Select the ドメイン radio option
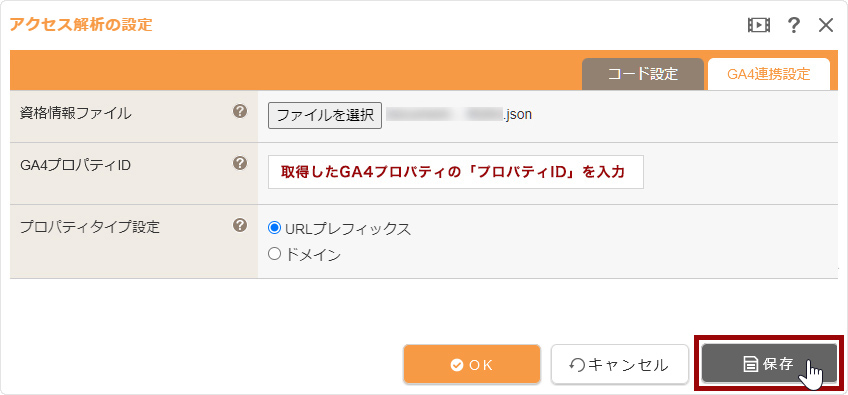 coord(274,253)
